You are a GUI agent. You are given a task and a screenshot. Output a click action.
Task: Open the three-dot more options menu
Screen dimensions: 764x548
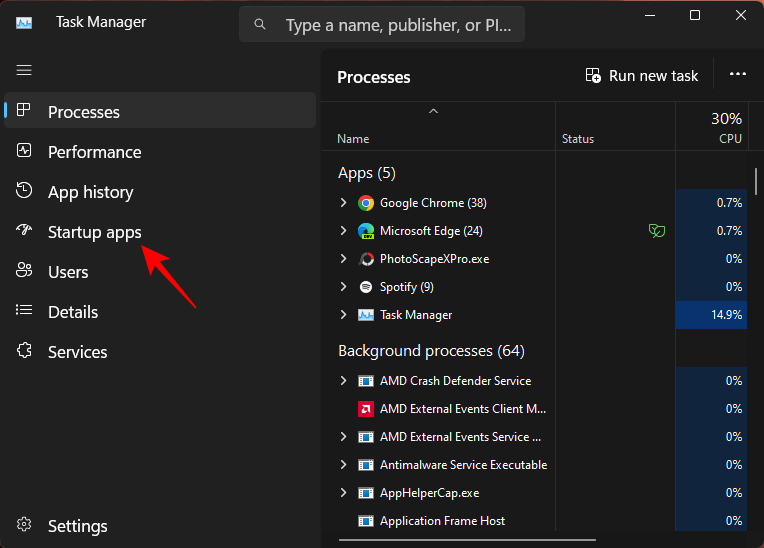(738, 75)
